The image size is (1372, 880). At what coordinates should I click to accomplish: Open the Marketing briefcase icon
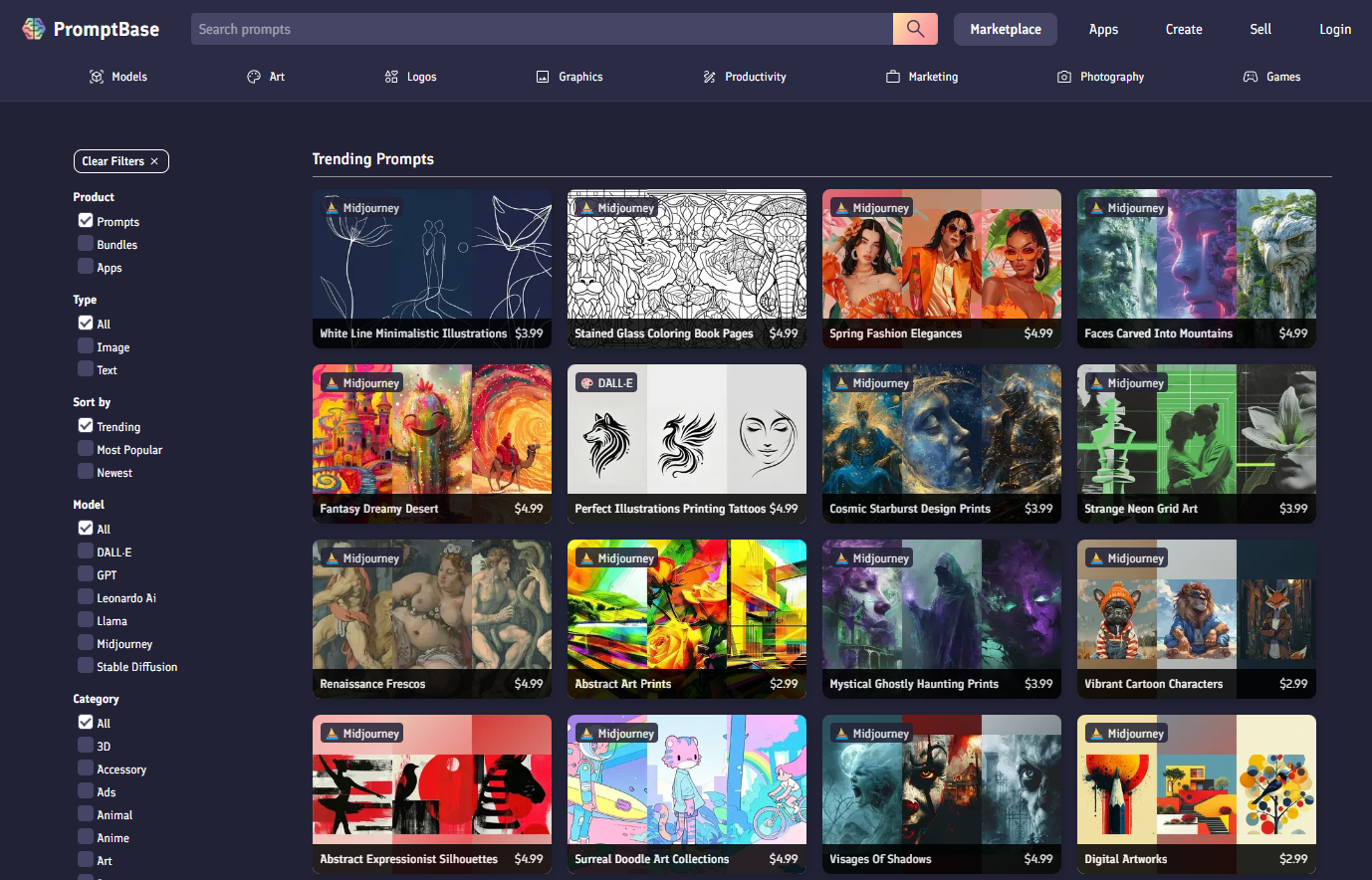pyautogui.click(x=893, y=77)
